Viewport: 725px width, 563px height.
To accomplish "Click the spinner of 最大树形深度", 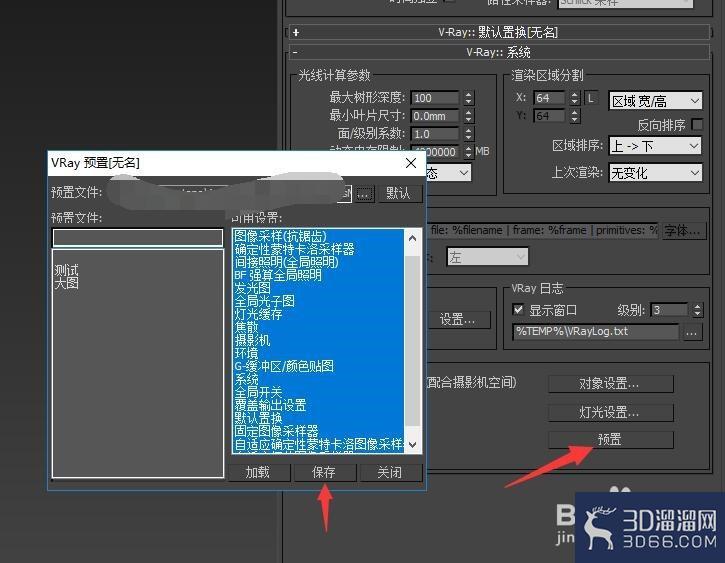I will [469, 98].
